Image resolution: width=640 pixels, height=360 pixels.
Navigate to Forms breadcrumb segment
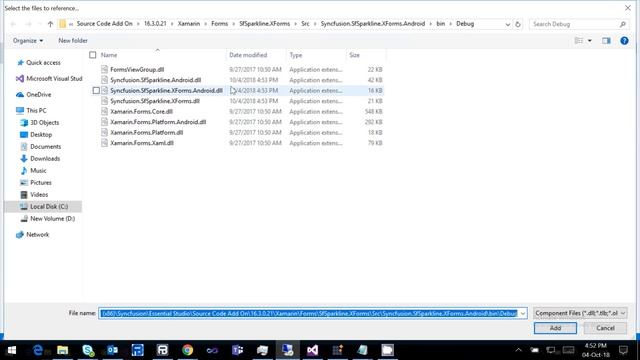tap(220, 24)
